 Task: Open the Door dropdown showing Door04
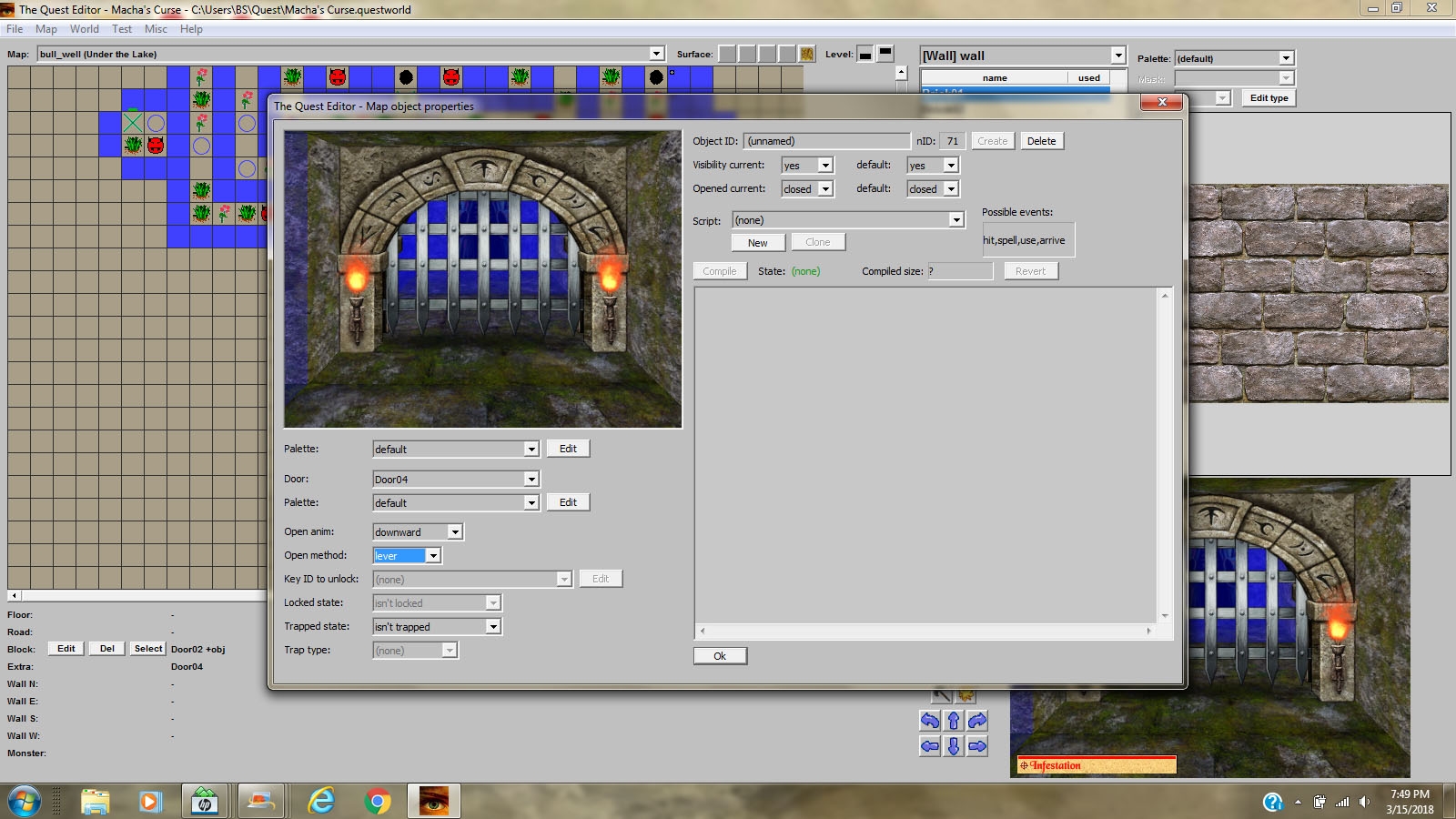531,480
